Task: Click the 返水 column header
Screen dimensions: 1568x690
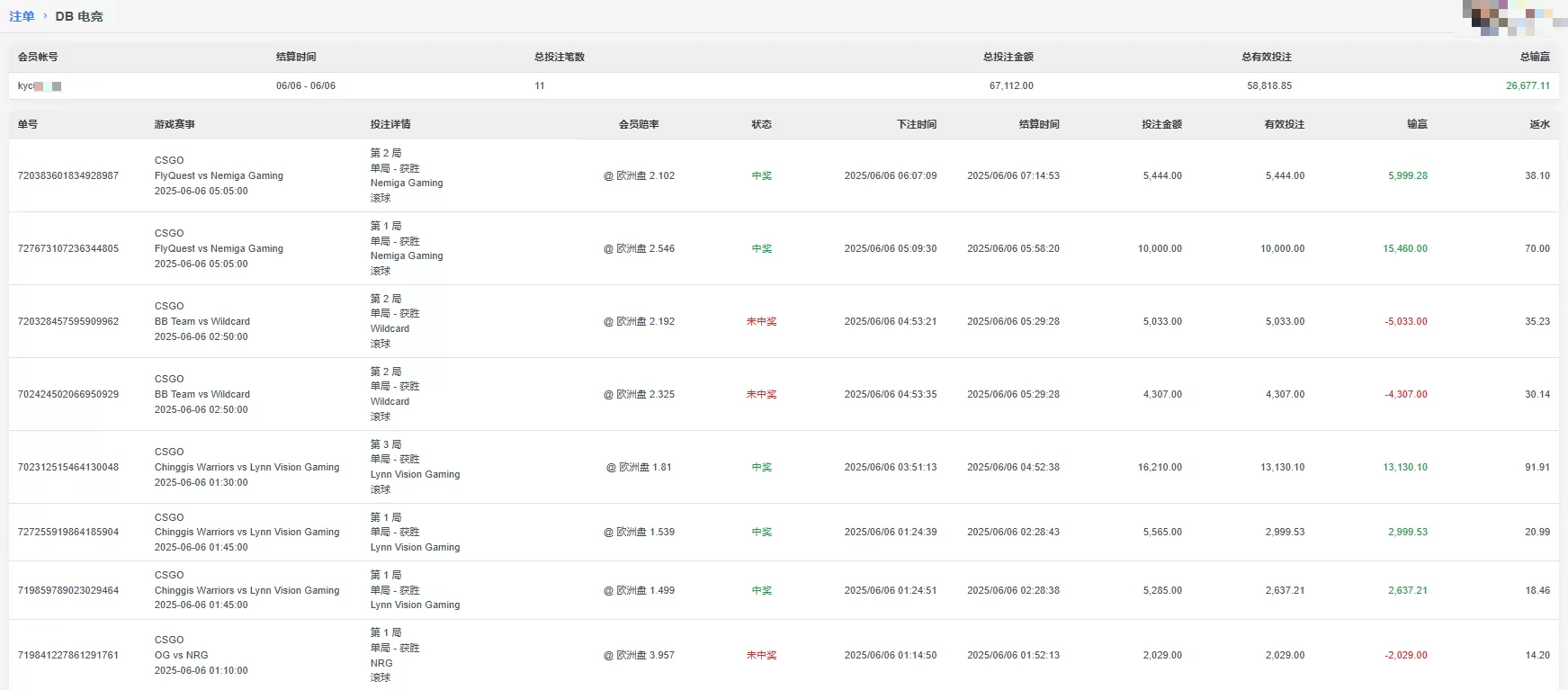Action: pyautogui.click(x=1539, y=124)
